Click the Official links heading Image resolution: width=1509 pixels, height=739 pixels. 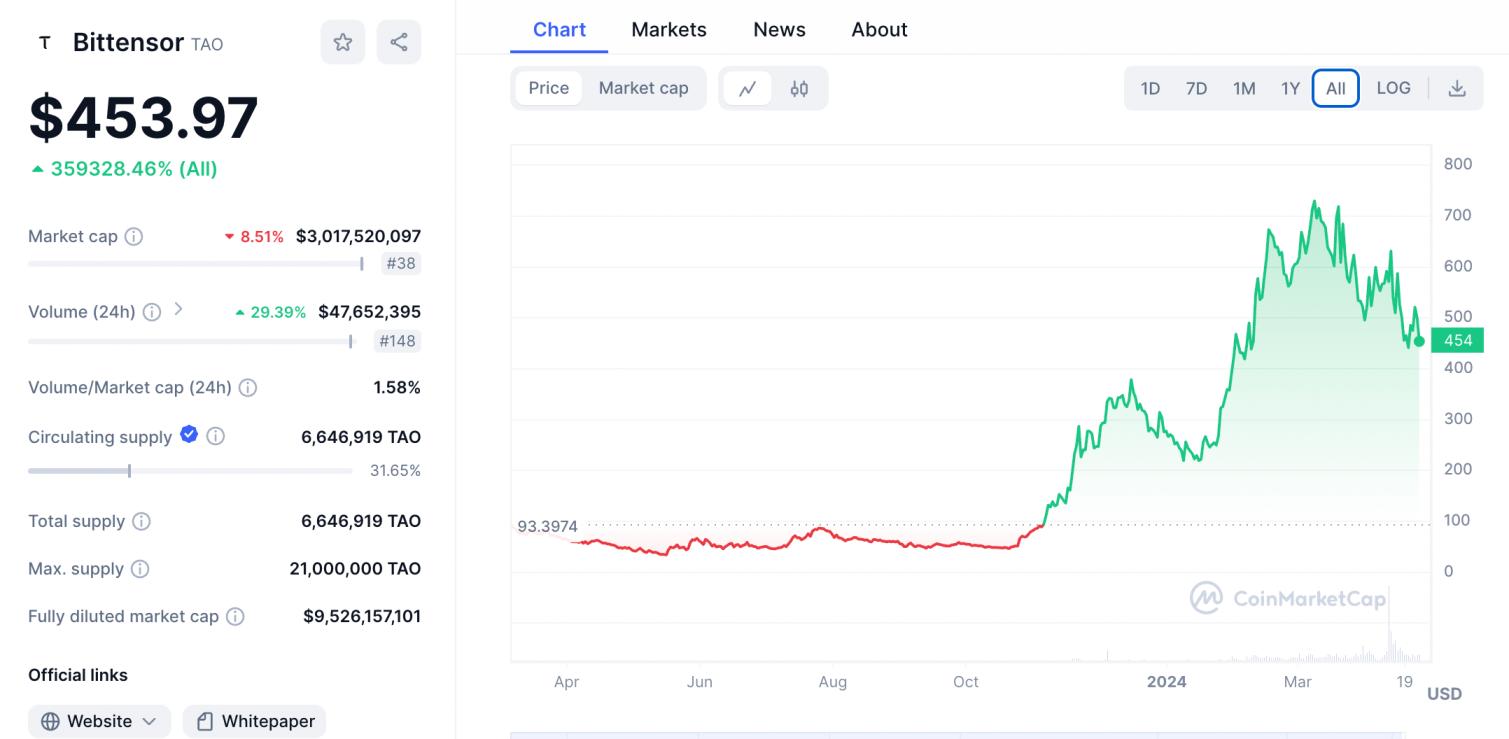pyautogui.click(x=78, y=675)
